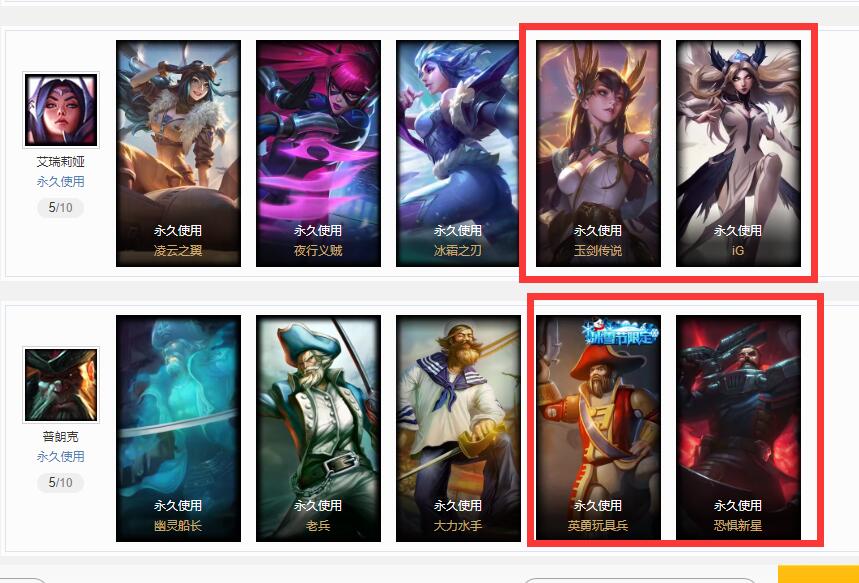The image size is (859, 583).
Task: Click the 普朗克 champion name label
Action: 61,437
